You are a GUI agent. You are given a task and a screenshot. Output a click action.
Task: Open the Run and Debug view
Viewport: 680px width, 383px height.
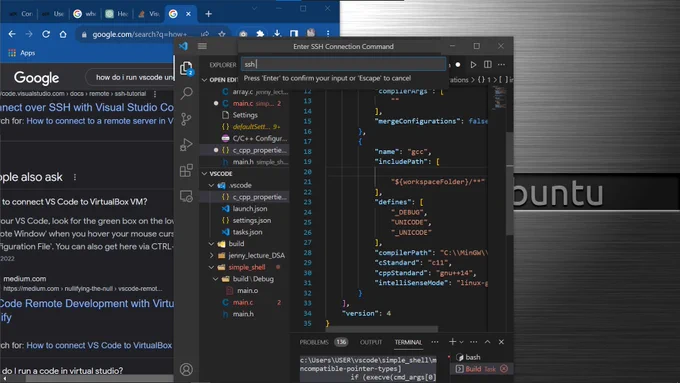186,144
